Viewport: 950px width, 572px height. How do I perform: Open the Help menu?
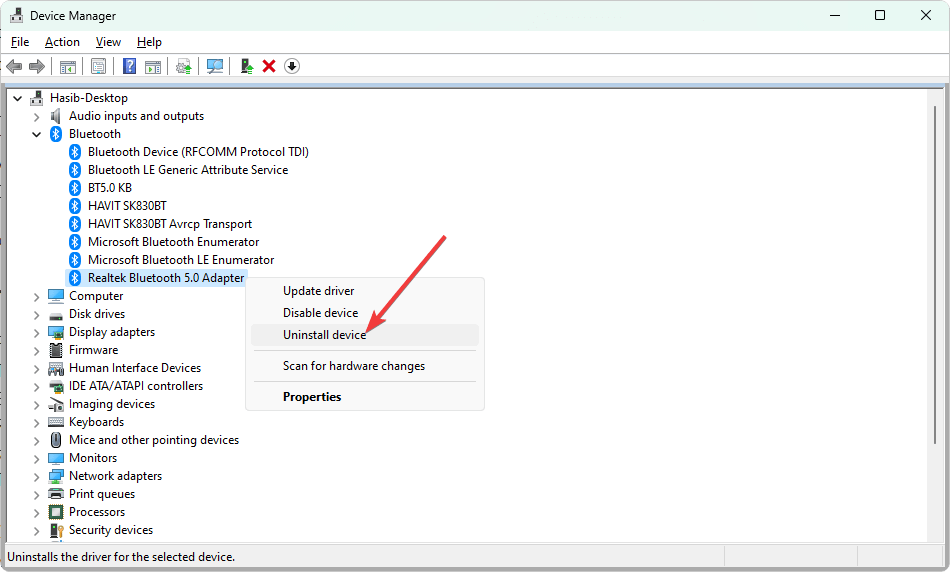149,42
